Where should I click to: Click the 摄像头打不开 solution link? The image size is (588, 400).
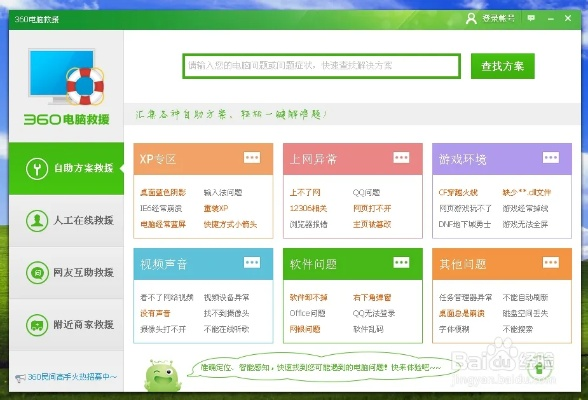tap(163, 330)
